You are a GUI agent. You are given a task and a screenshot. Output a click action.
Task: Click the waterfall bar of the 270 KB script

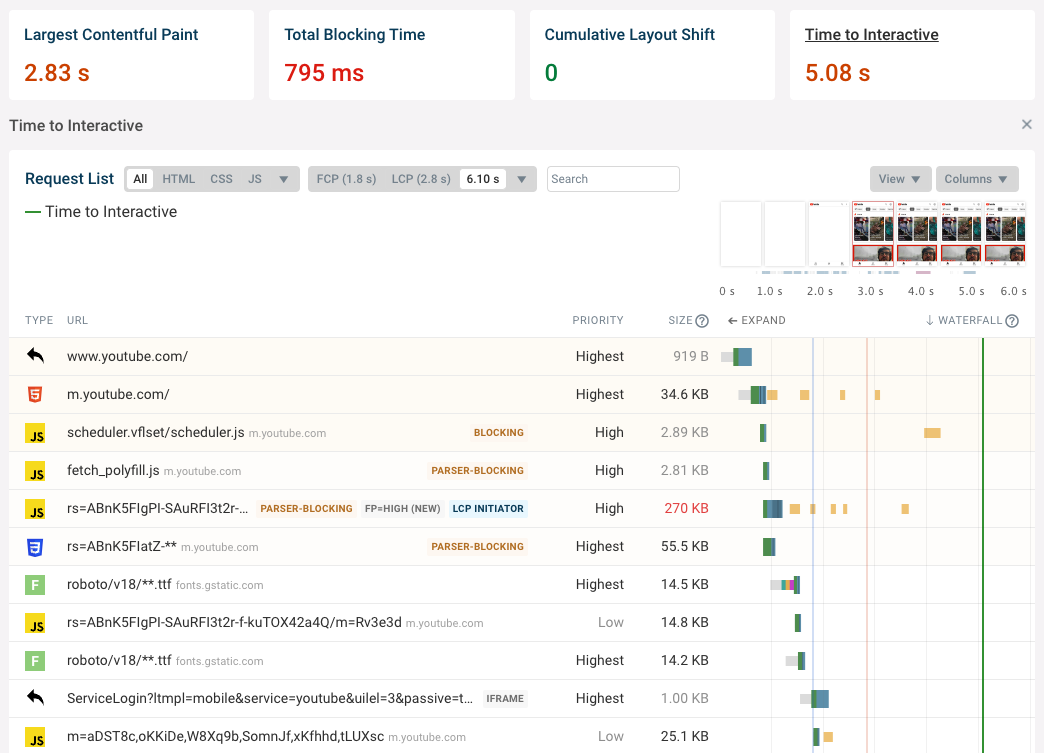coord(773,509)
